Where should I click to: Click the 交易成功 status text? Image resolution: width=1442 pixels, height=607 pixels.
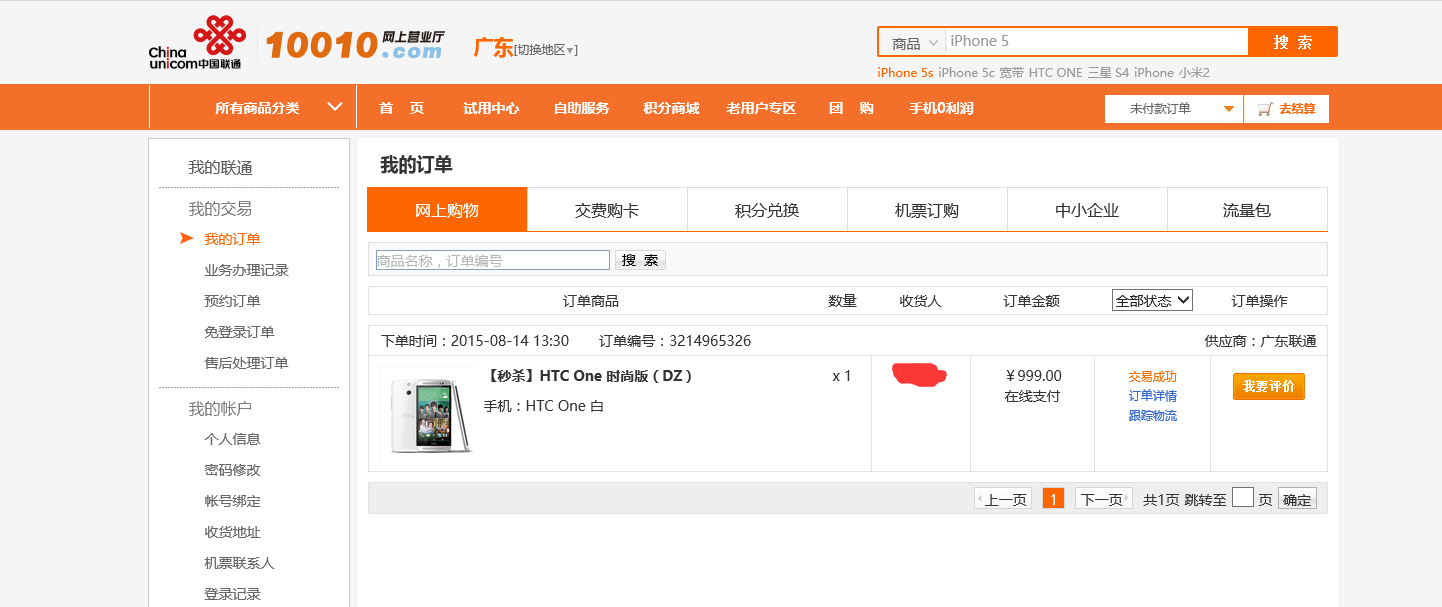tap(1152, 377)
